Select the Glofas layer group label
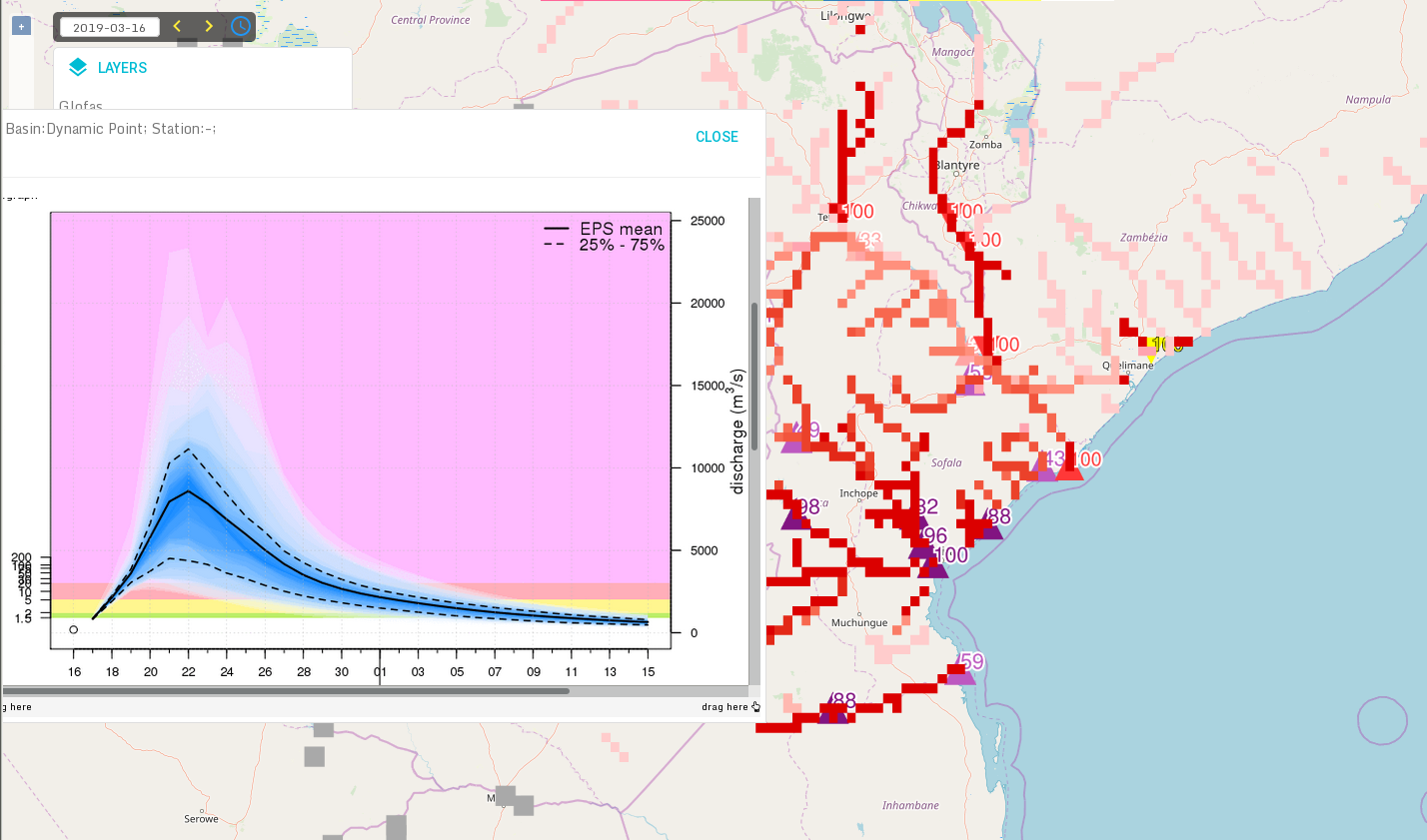The height and width of the screenshot is (840, 1427). click(x=81, y=105)
